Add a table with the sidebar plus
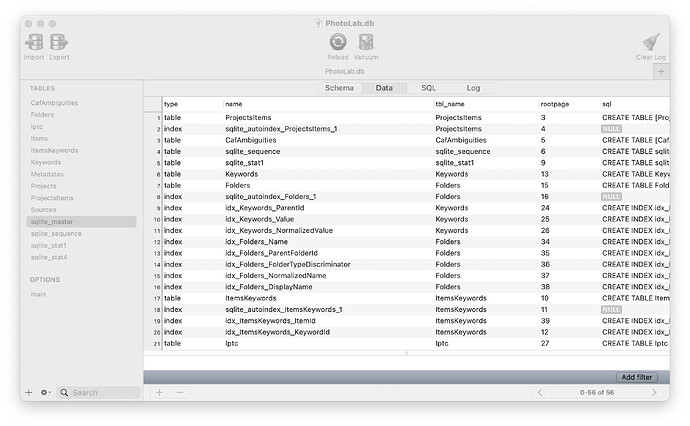 coord(29,393)
